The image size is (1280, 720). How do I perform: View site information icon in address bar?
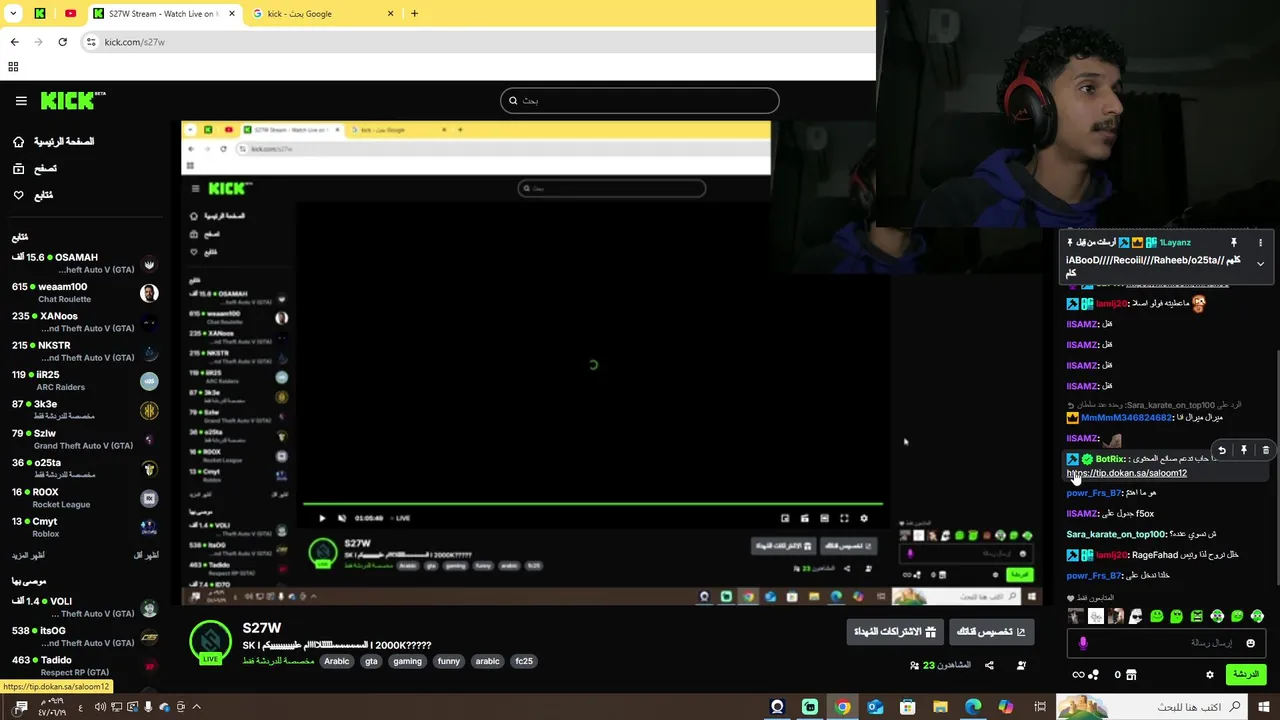[x=91, y=42]
